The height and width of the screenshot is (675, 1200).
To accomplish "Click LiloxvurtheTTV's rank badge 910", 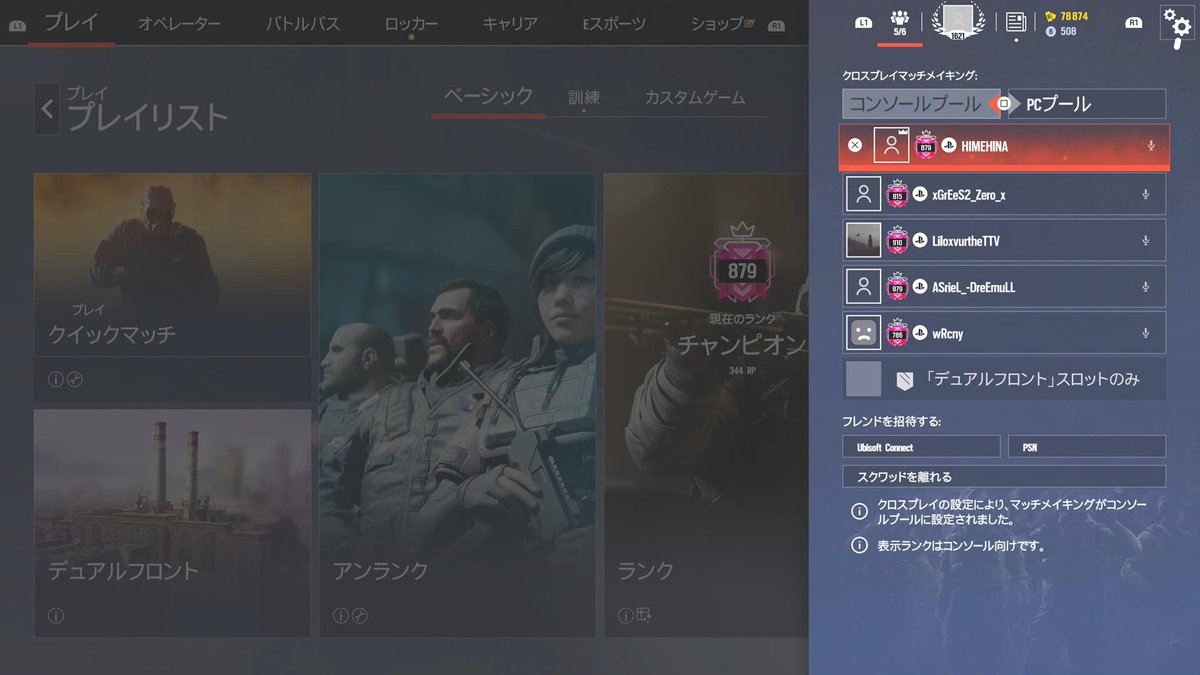I will click(x=897, y=240).
